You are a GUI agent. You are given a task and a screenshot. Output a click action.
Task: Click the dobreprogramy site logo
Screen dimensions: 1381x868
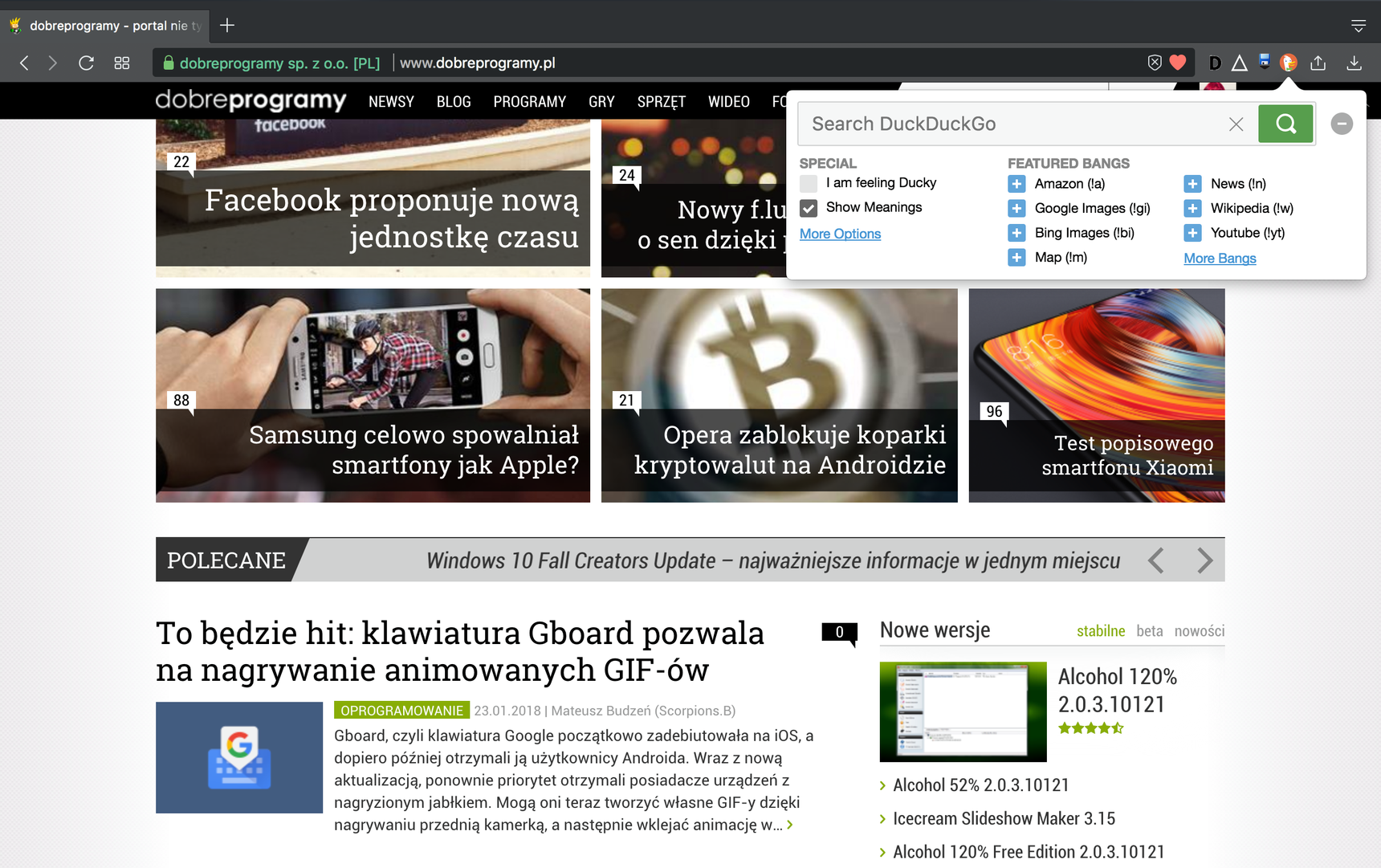[251, 100]
